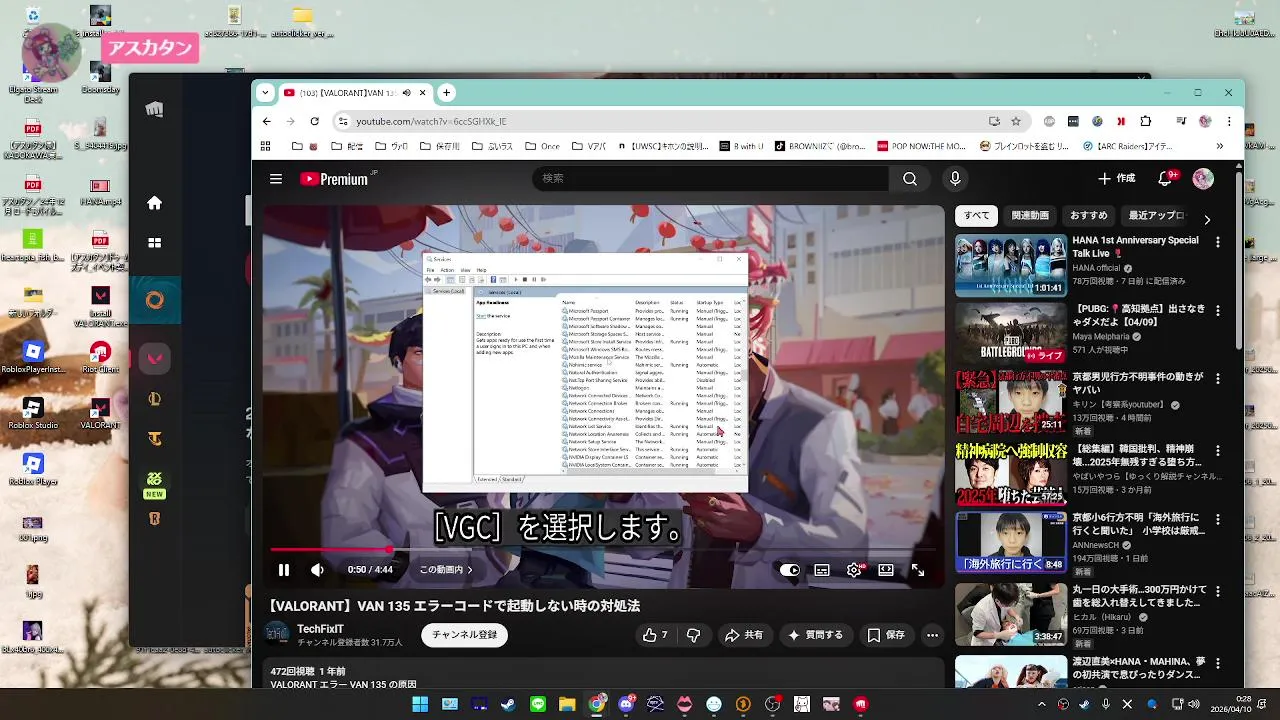Show more filter chips with right arrow
Viewport: 1280px width, 720px height.
1207,219
